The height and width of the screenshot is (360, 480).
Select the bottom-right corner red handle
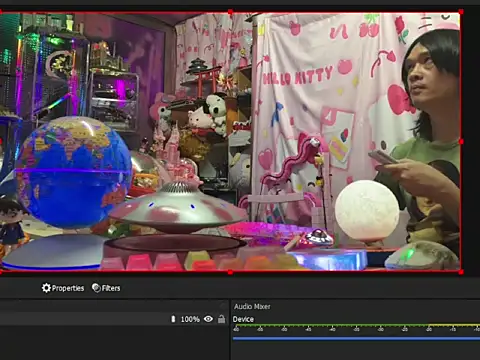(x=461, y=272)
